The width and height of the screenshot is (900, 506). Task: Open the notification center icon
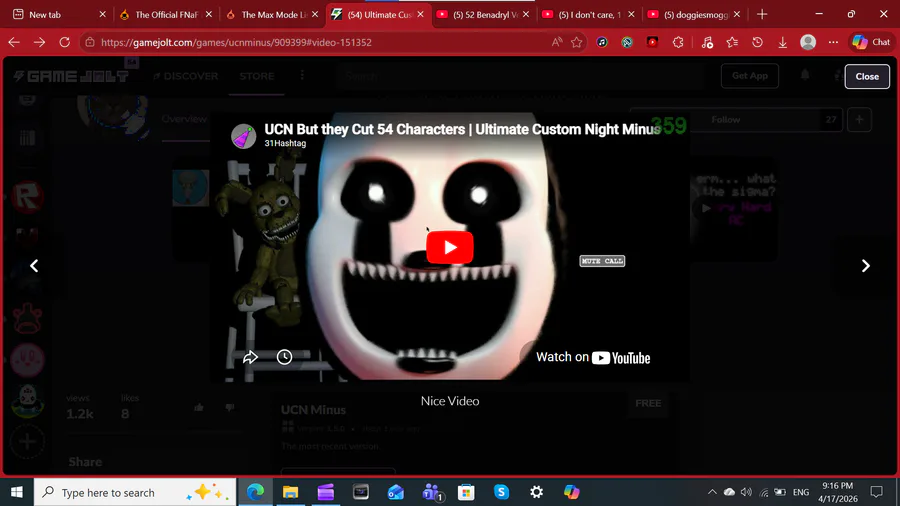pos(876,492)
